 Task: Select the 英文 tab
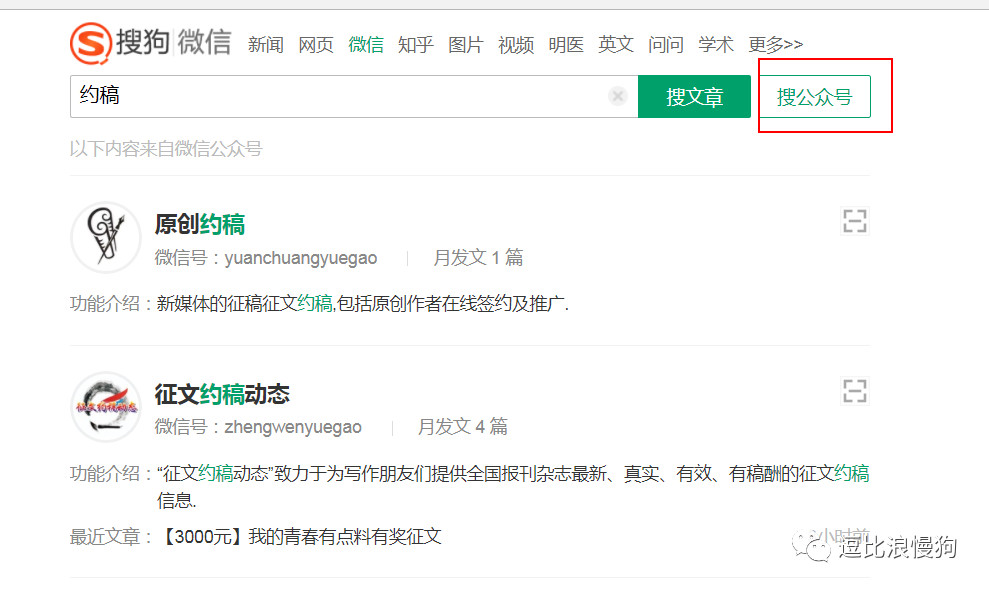point(616,45)
